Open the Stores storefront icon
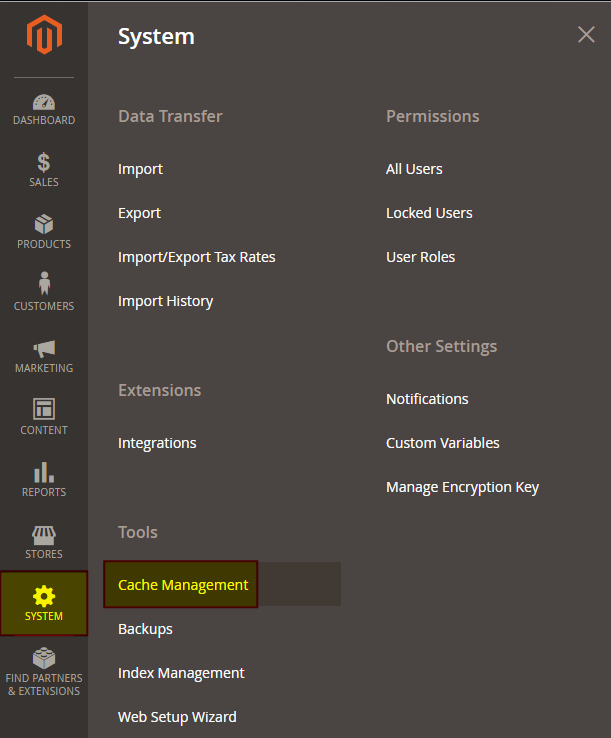The image size is (611, 738). pyautogui.click(x=44, y=535)
